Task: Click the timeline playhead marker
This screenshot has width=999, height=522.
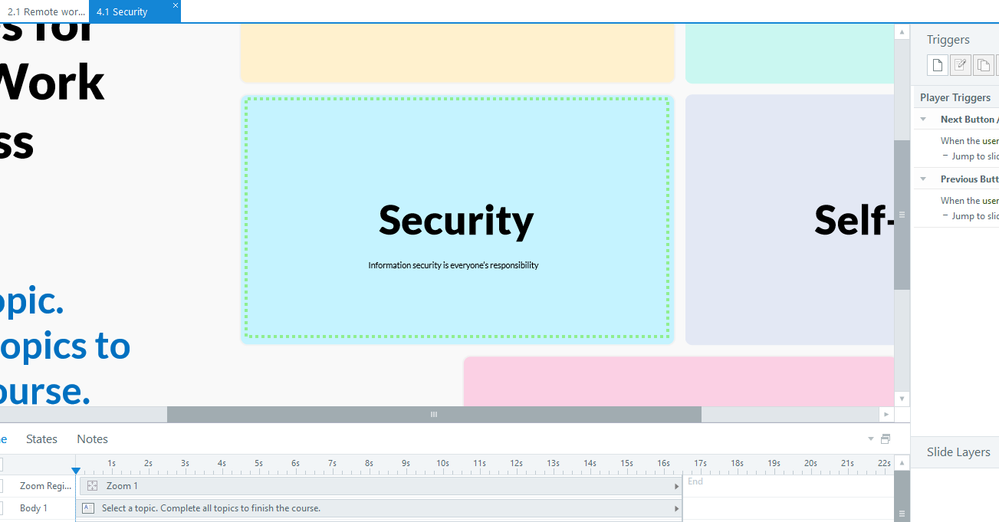Action: pyautogui.click(x=76, y=470)
